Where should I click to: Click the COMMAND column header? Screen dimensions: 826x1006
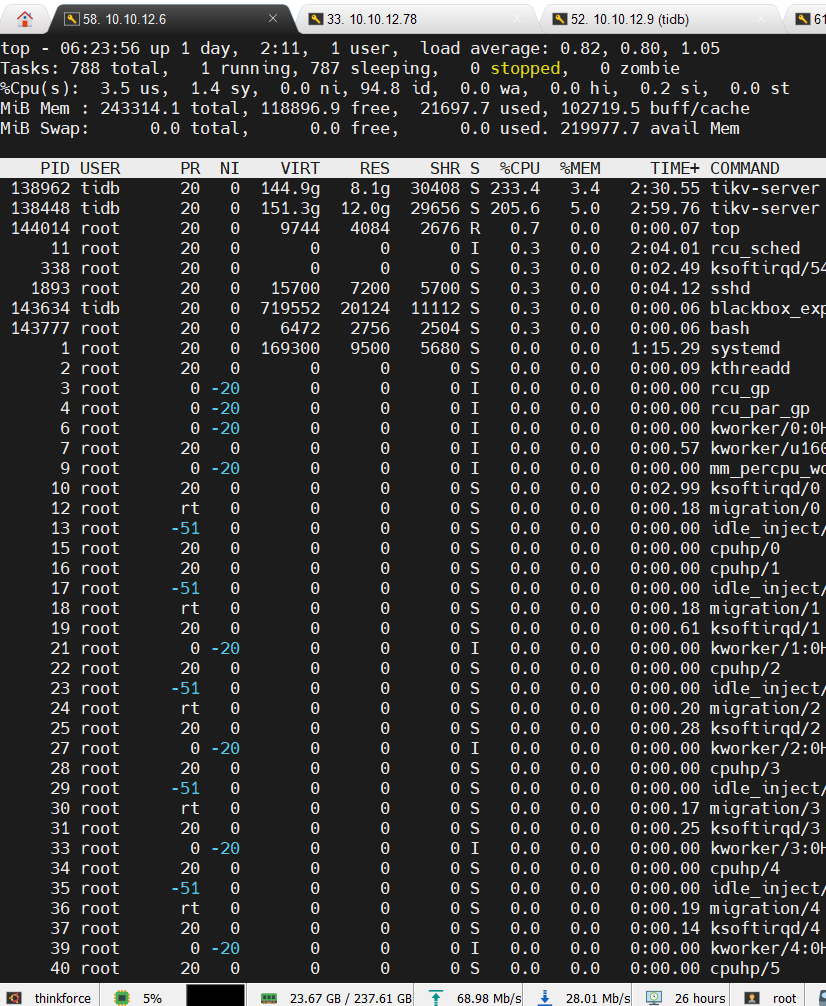point(744,168)
